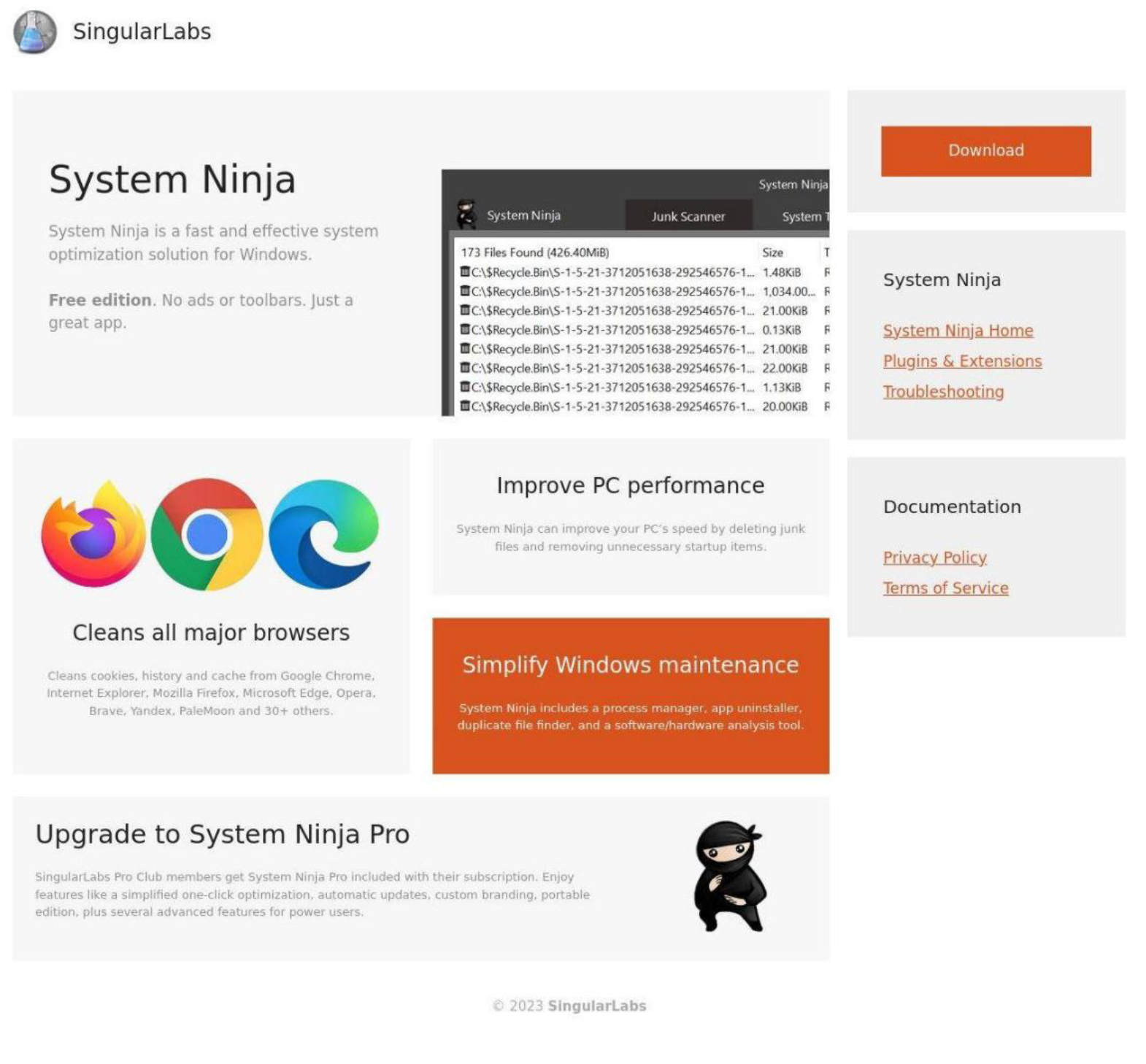The width and height of the screenshot is (1146, 1064).
Task: Click the 0.13KiB size entry
Action: [782, 330]
